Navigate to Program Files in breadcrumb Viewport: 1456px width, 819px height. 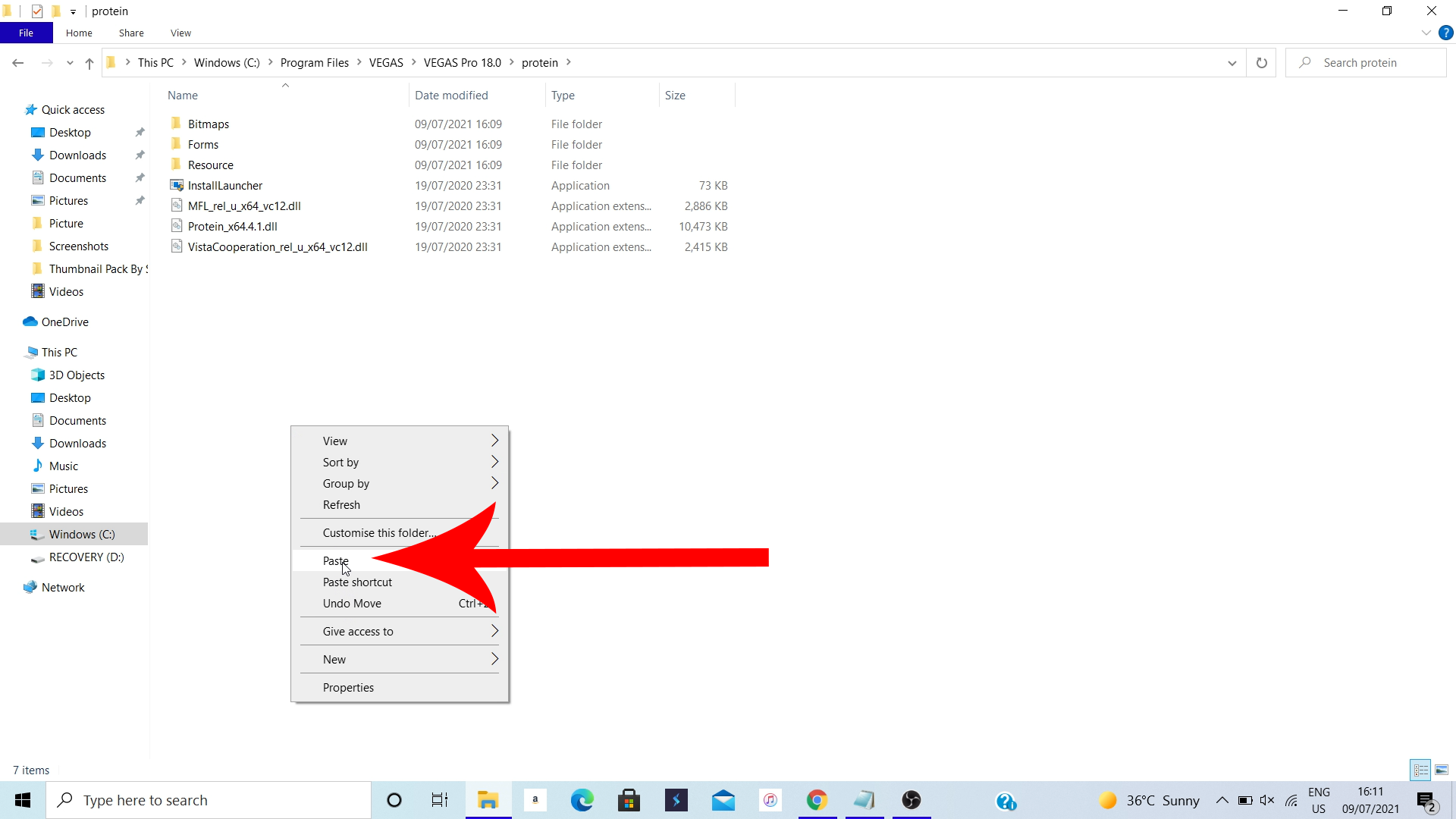coord(315,63)
